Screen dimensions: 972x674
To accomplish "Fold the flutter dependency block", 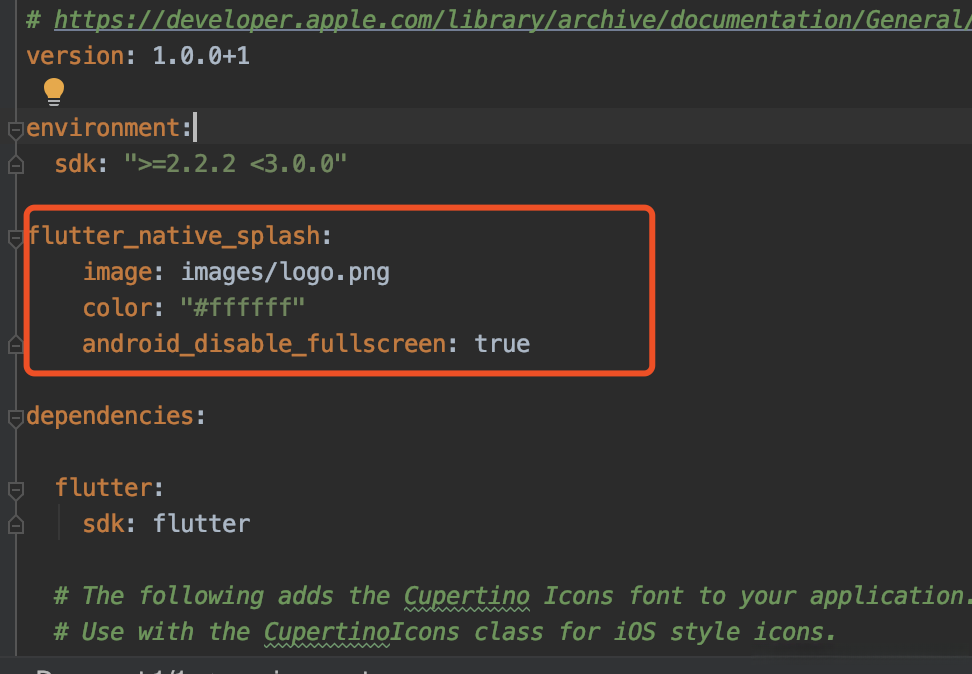I will click(x=14, y=490).
